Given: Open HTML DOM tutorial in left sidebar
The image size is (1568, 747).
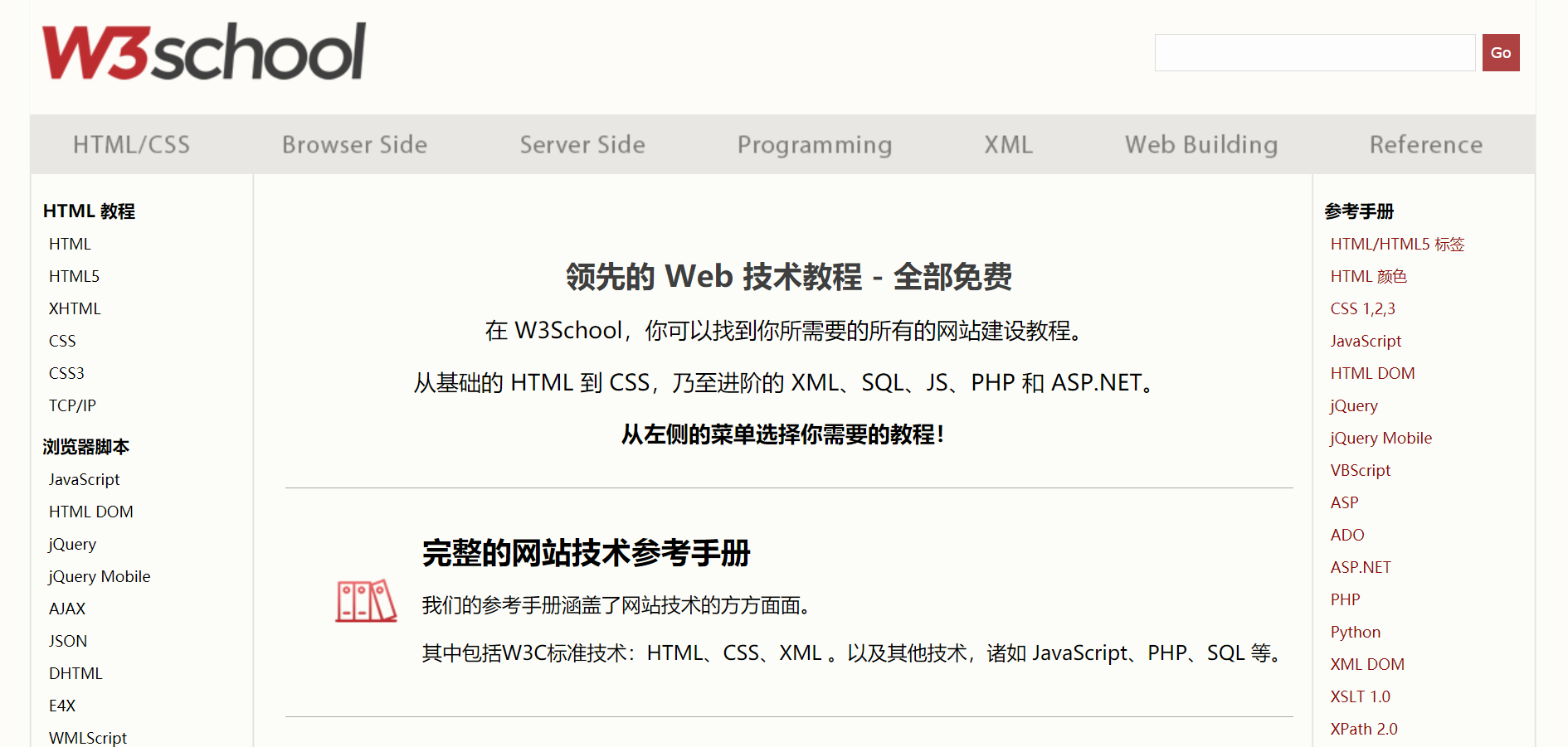Looking at the screenshot, I should click(90, 512).
